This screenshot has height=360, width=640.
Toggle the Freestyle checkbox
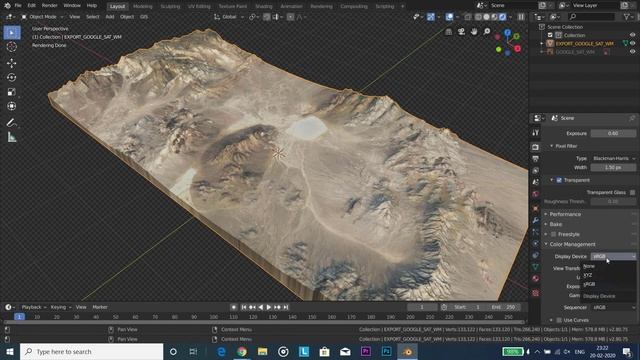(553, 234)
